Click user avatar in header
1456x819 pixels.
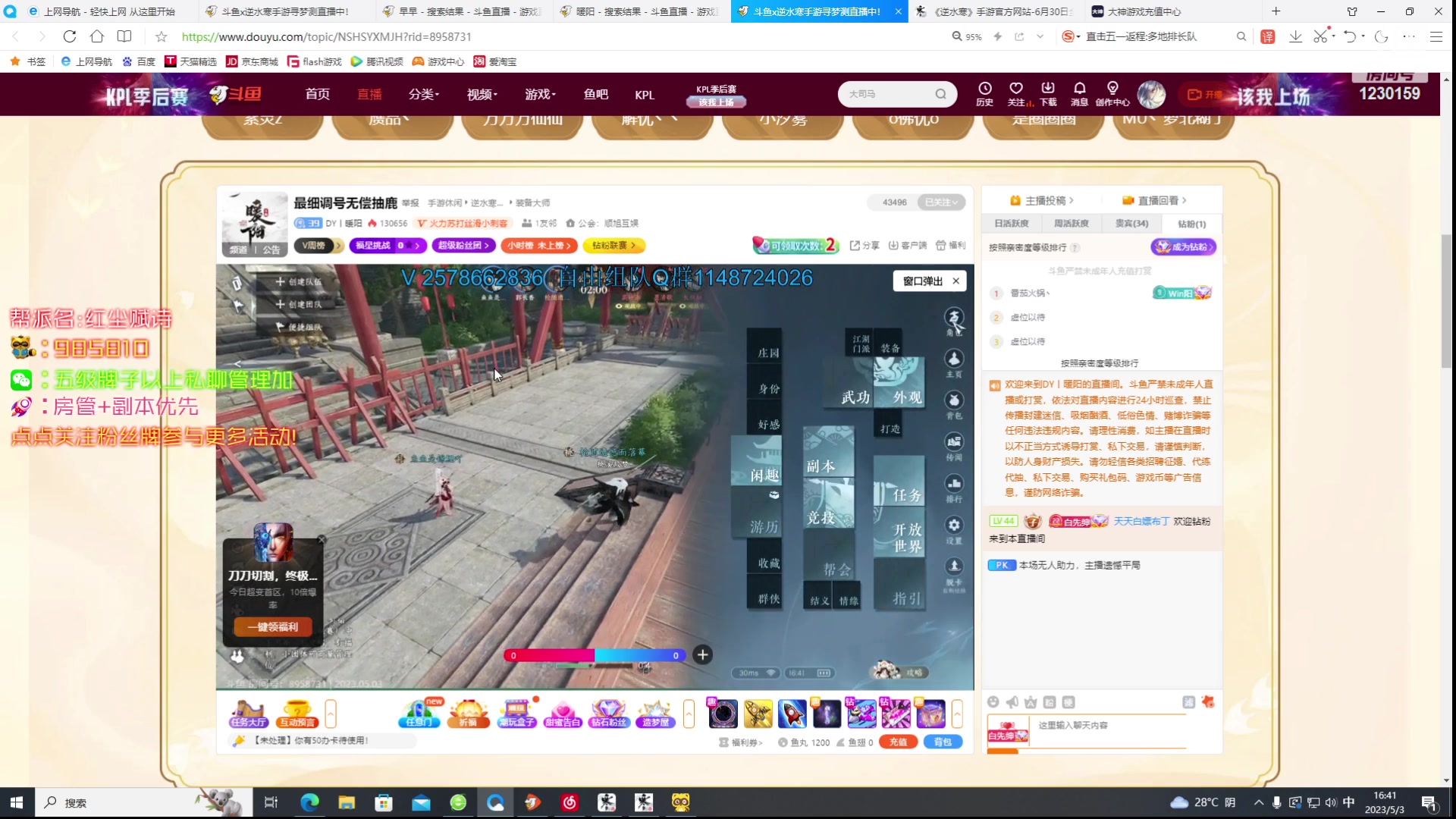pos(1151,94)
